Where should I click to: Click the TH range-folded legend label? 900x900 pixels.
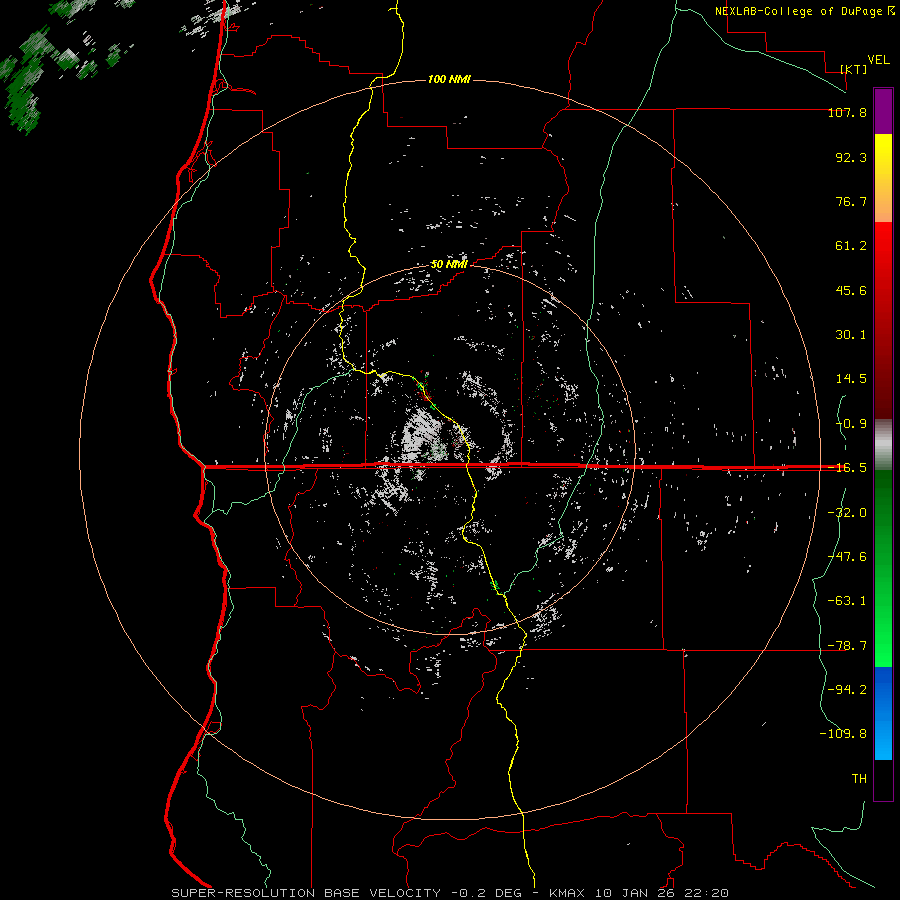coord(859,778)
